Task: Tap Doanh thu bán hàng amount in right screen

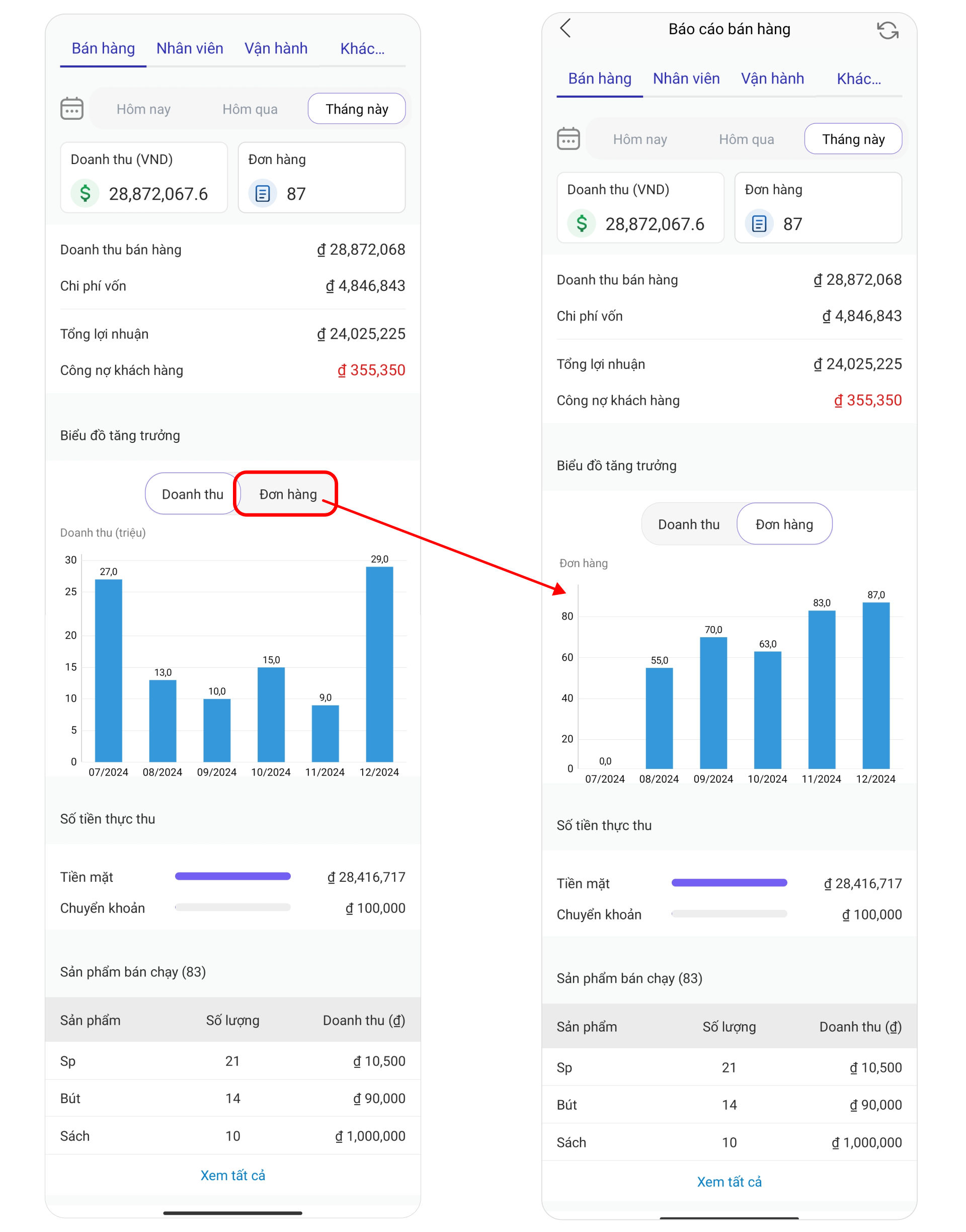Action: click(x=858, y=279)
